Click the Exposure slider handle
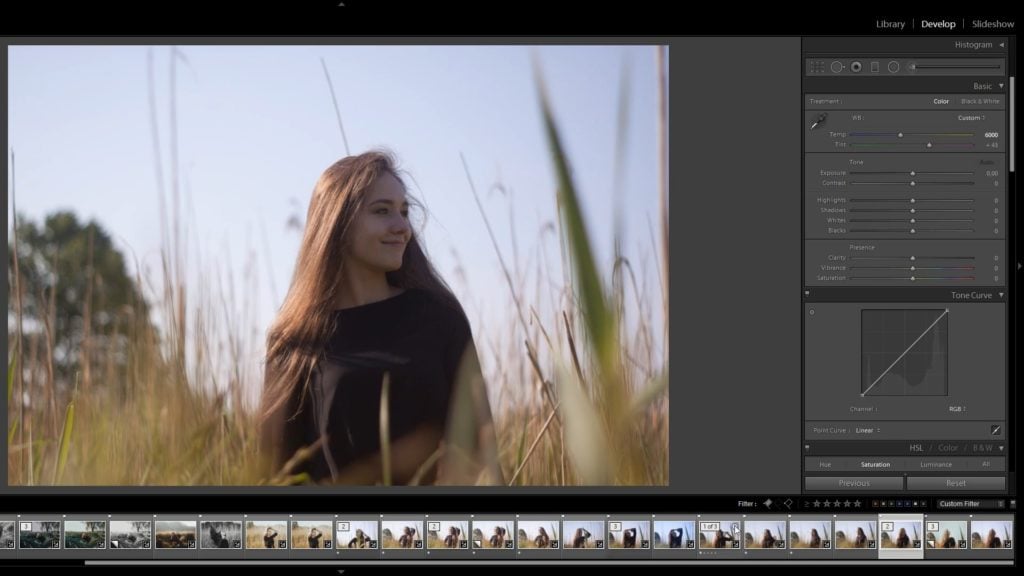The height and width of the screenshot is (576, 1024). coord(912,173)
